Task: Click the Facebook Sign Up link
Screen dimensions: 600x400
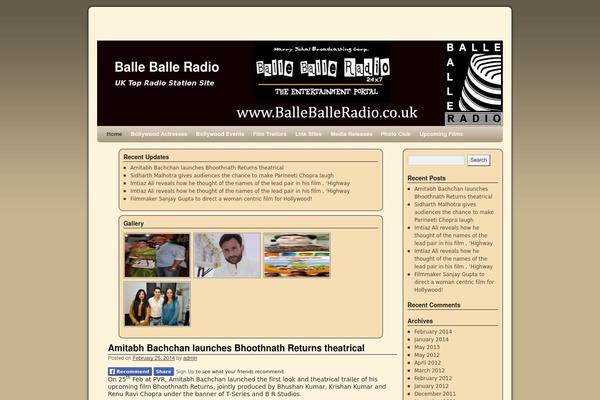Action: point(185,372)
